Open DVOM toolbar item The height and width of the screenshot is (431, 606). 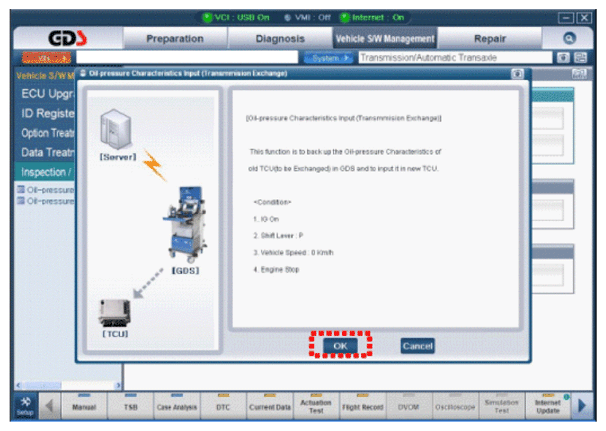coord(409,406)
